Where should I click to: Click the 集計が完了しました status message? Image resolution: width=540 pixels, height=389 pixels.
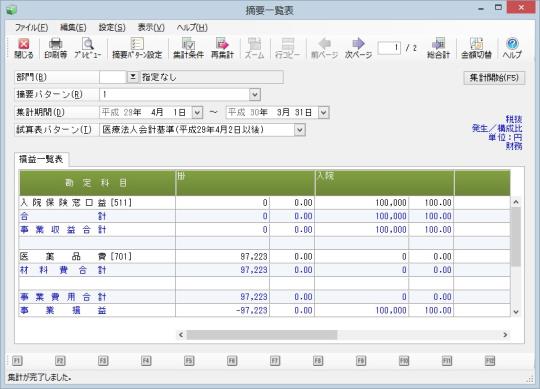(39, 377)
